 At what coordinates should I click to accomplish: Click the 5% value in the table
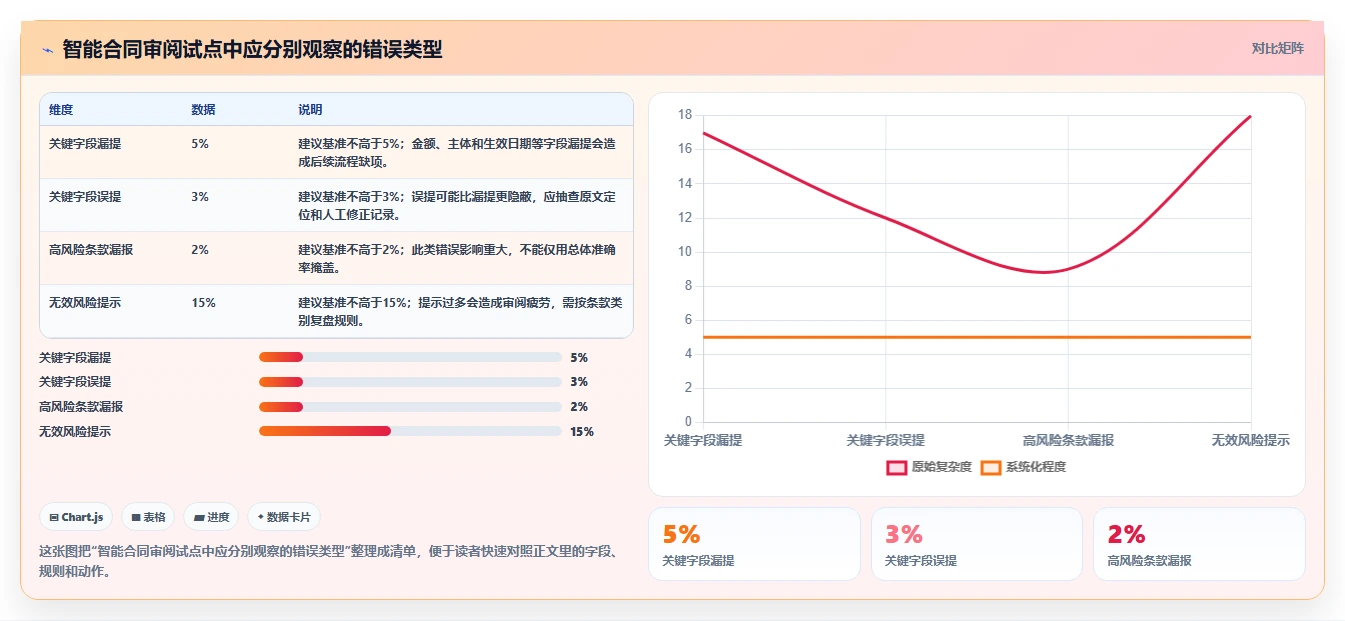click(x=200, y=144)
